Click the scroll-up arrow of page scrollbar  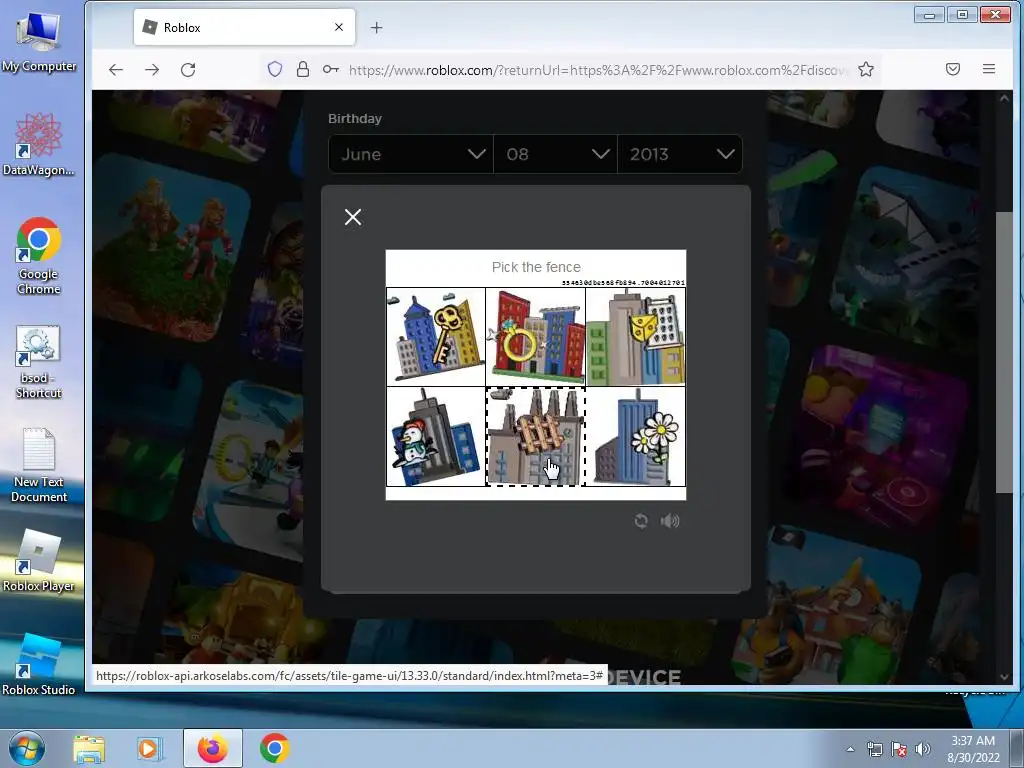tap(1004, 98)
